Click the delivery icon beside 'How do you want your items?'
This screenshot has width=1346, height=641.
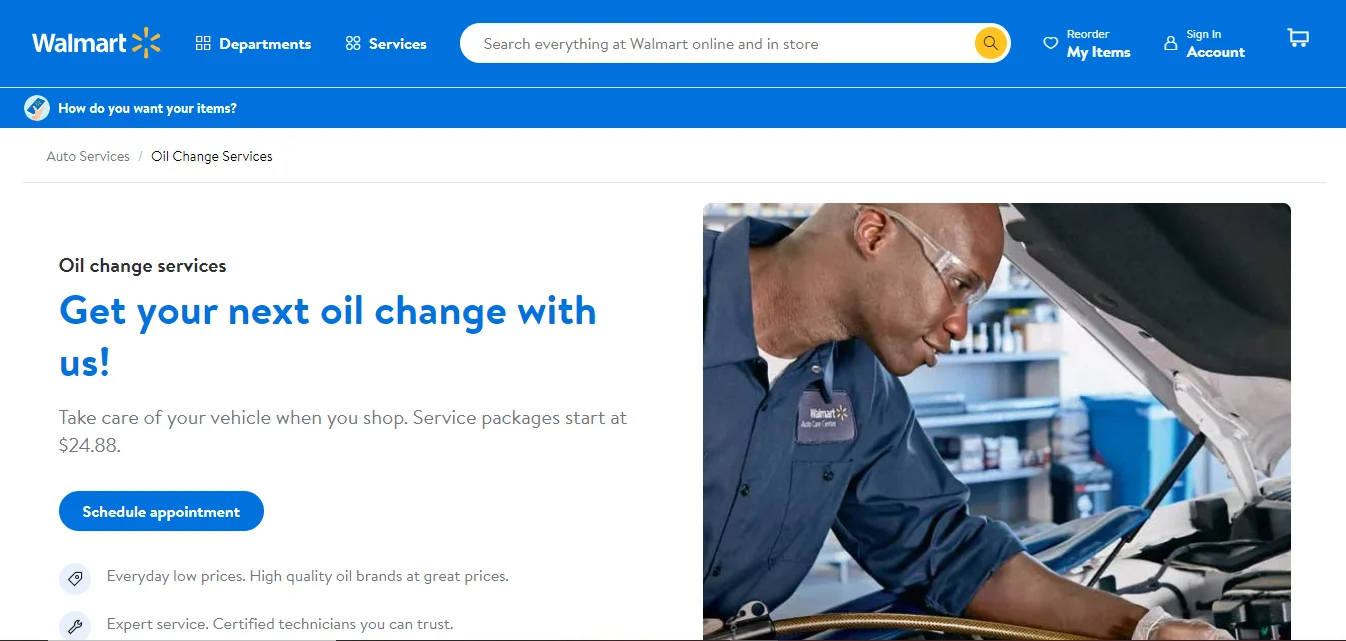[x=37, y=108]
